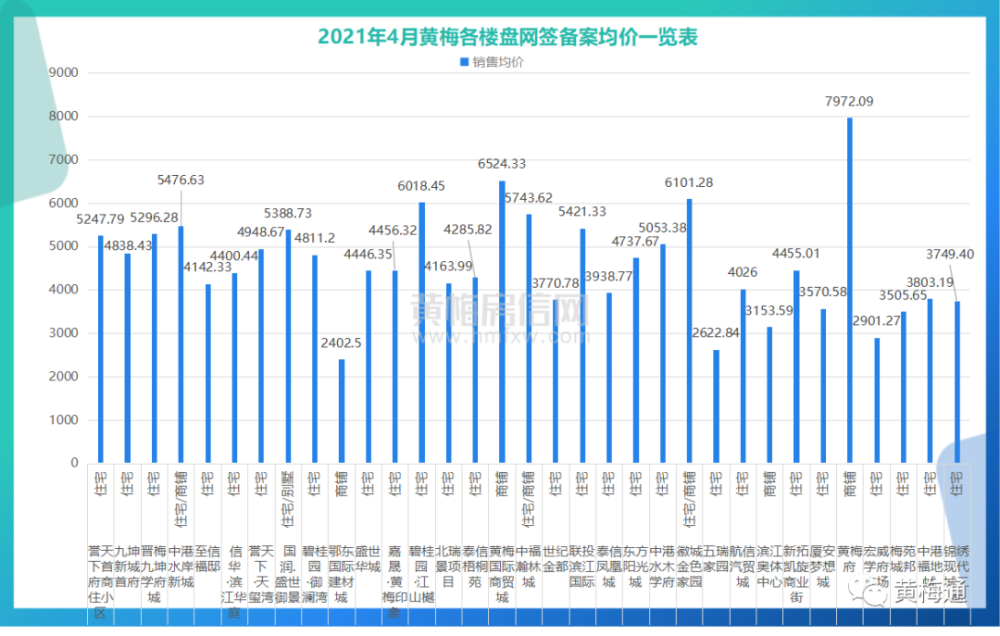Select the bar for 黄梅国际商贸城
This screenshot has width=1000, height=636.
click(x=503, y=322)
